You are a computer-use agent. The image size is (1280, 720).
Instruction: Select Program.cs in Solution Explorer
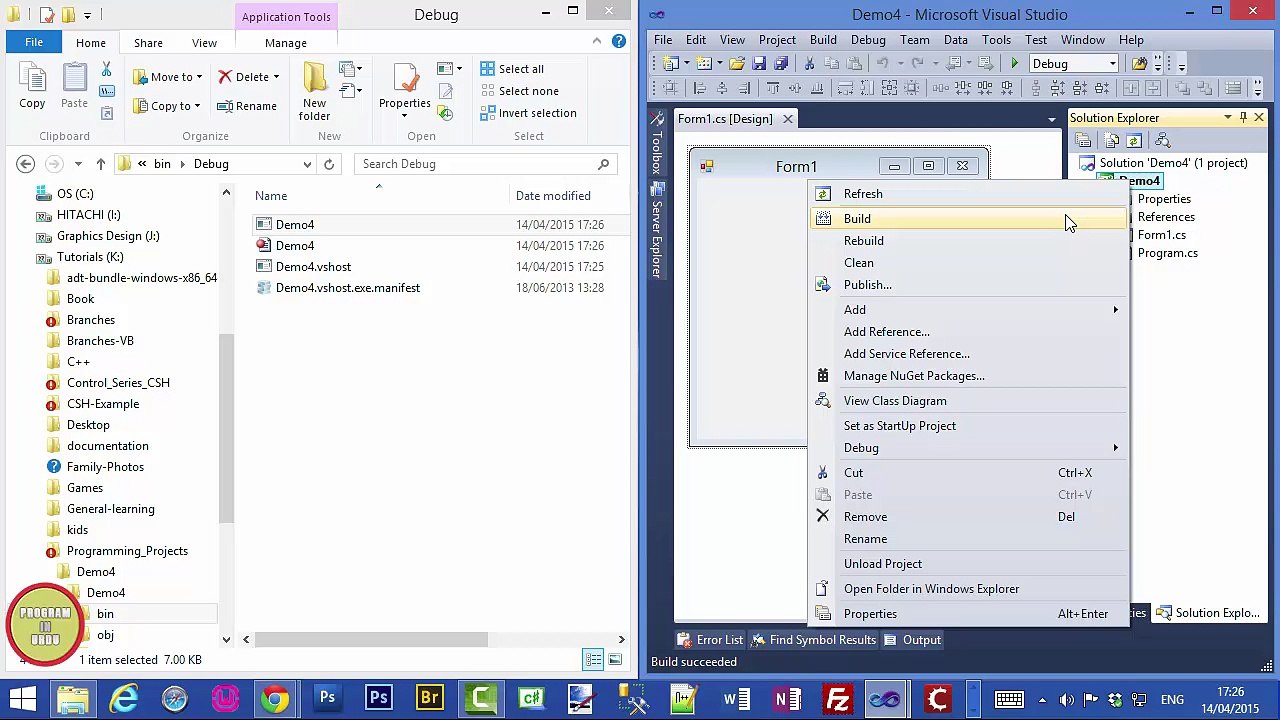(x=1167, y=253)
